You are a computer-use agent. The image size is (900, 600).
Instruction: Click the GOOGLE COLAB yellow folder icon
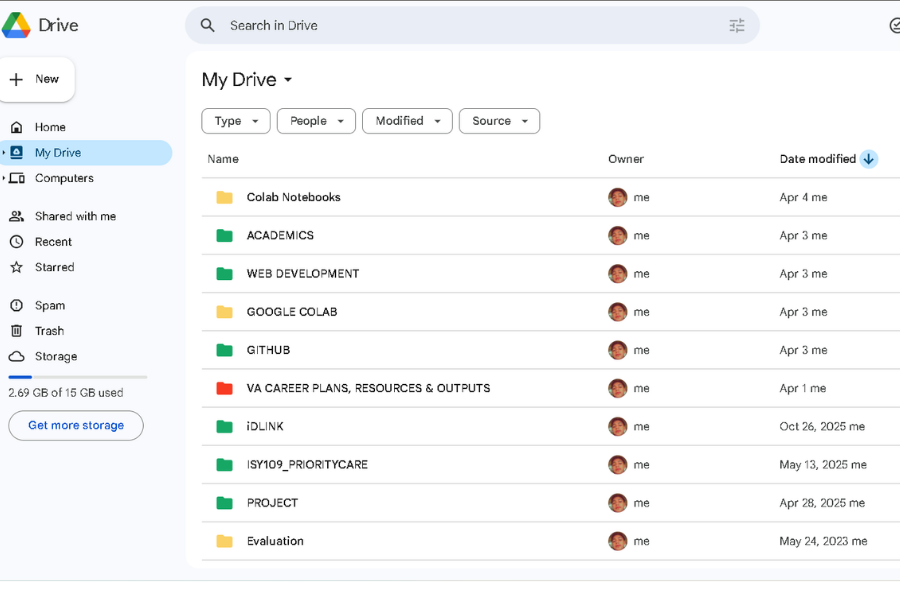tap(224, 312)
